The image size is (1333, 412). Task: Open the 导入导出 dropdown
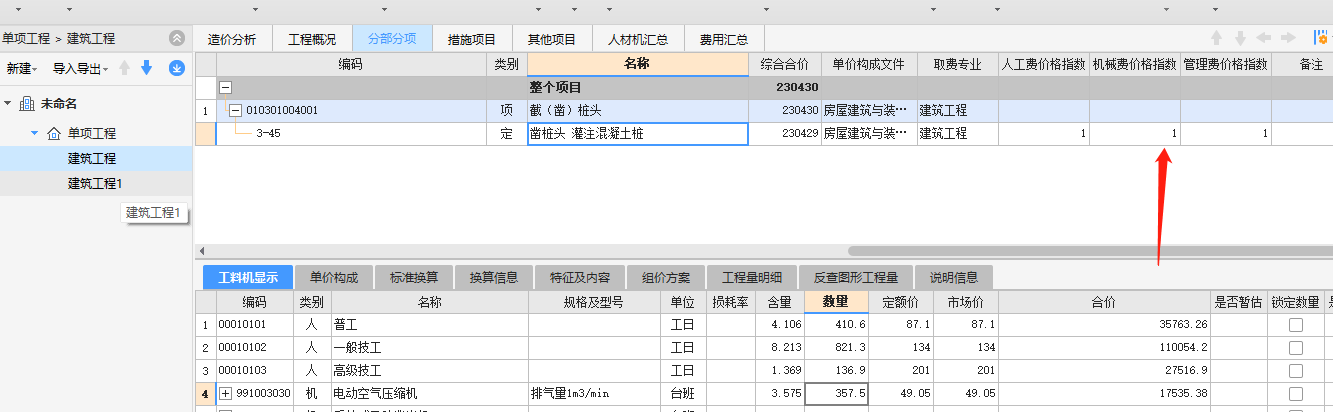(80, 69)
